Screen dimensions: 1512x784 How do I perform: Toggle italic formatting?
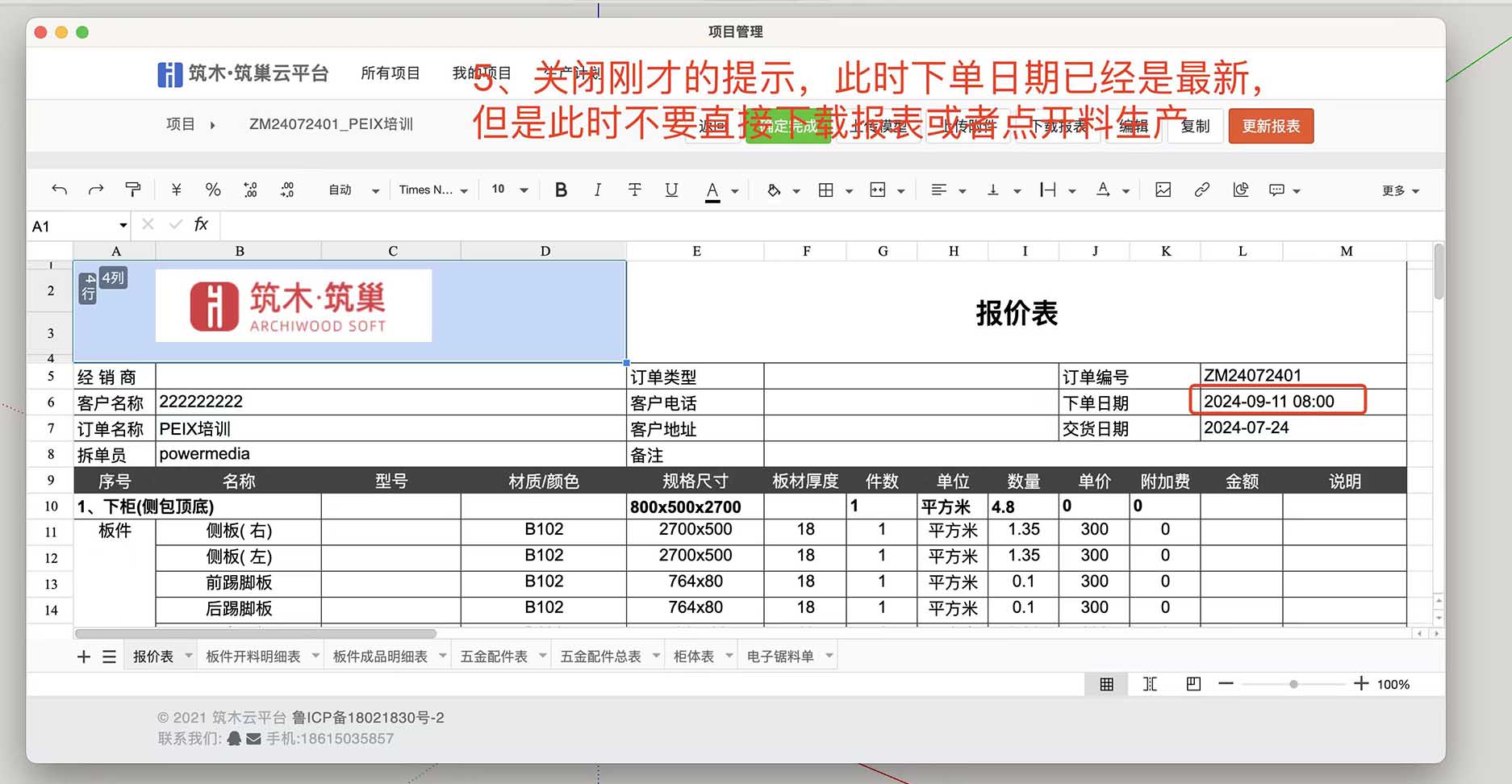(x=597, y=190)
